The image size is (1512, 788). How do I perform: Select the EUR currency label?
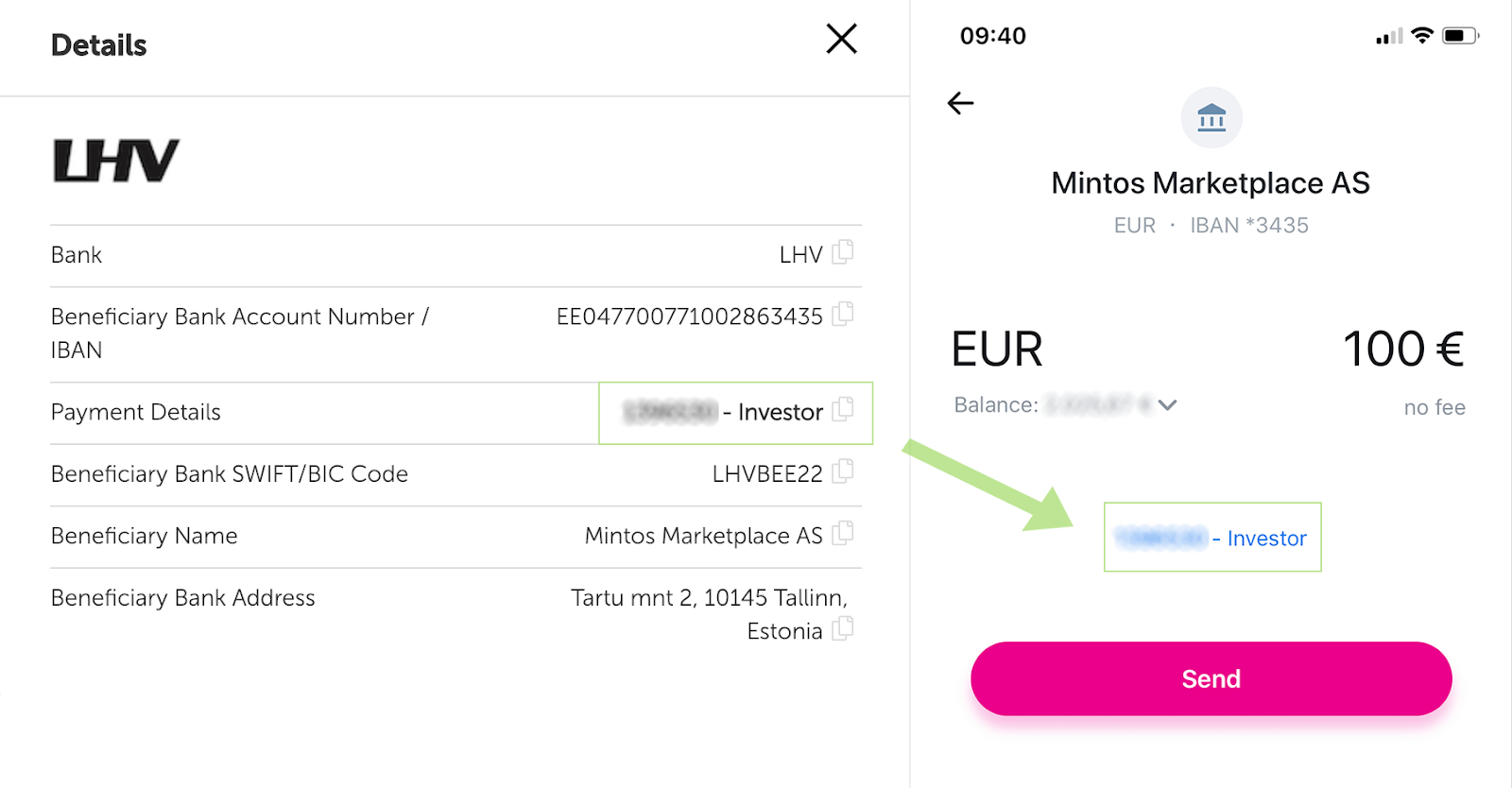(x=997, y=349)
